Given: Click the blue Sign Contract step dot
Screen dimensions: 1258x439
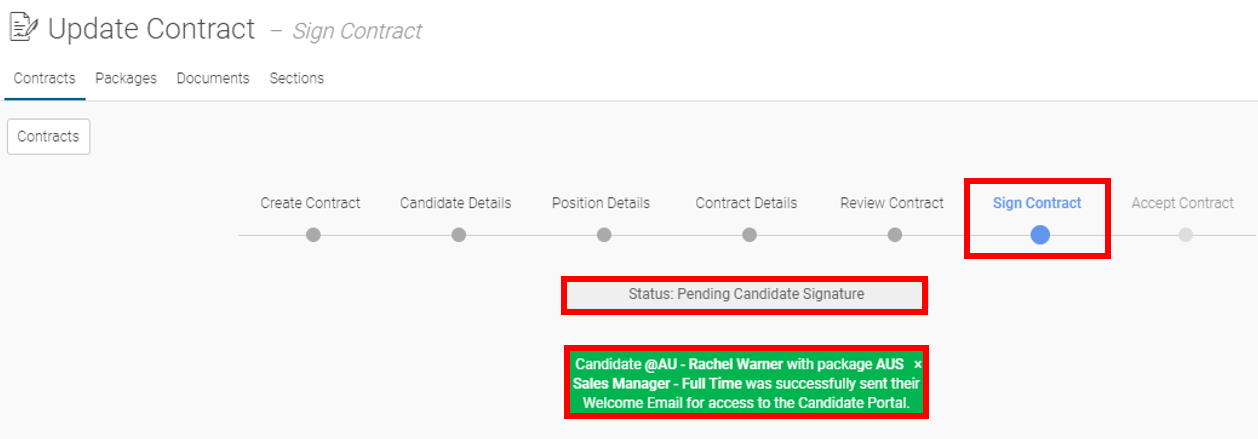Looking at the screenshot, I should click(1040, 235).
